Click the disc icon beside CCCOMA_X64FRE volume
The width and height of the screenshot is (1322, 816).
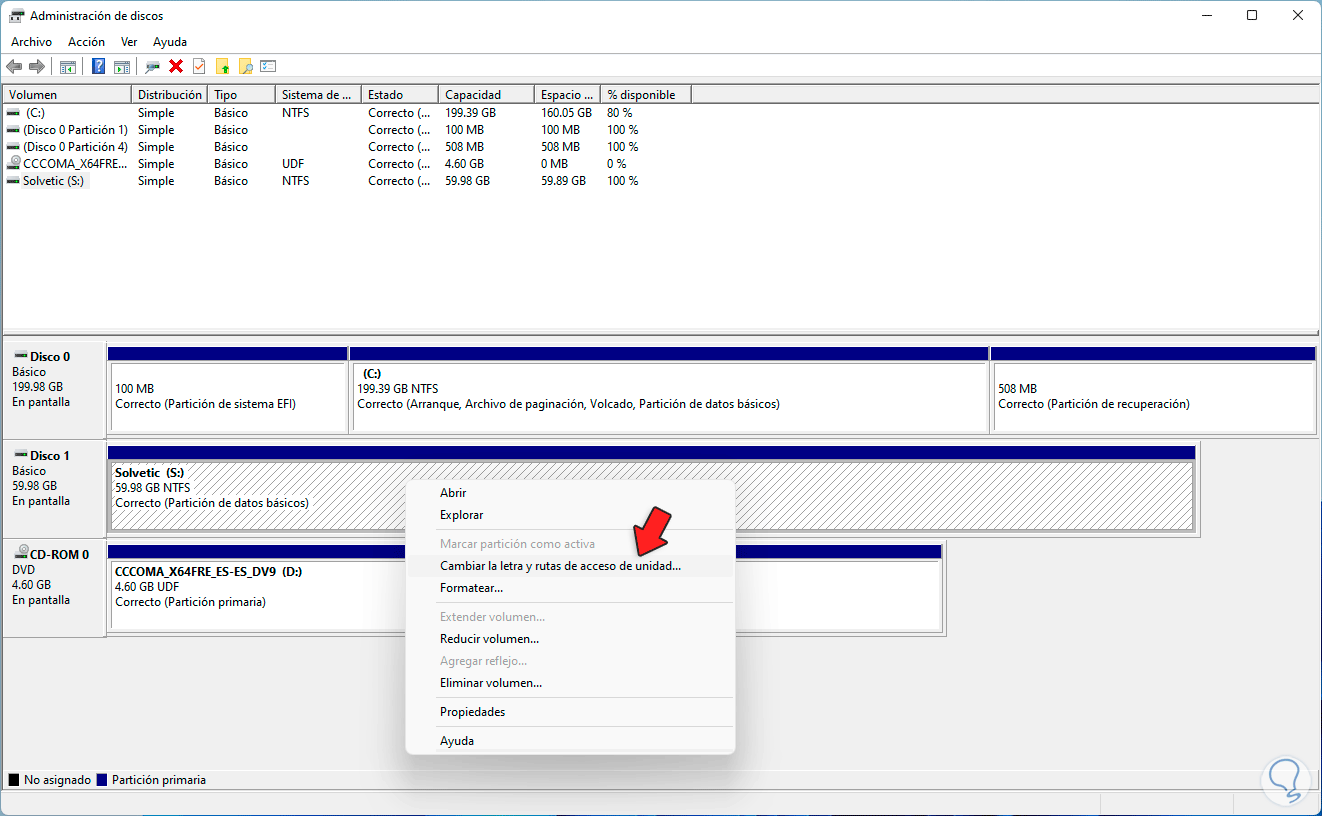tap(13, 164)
